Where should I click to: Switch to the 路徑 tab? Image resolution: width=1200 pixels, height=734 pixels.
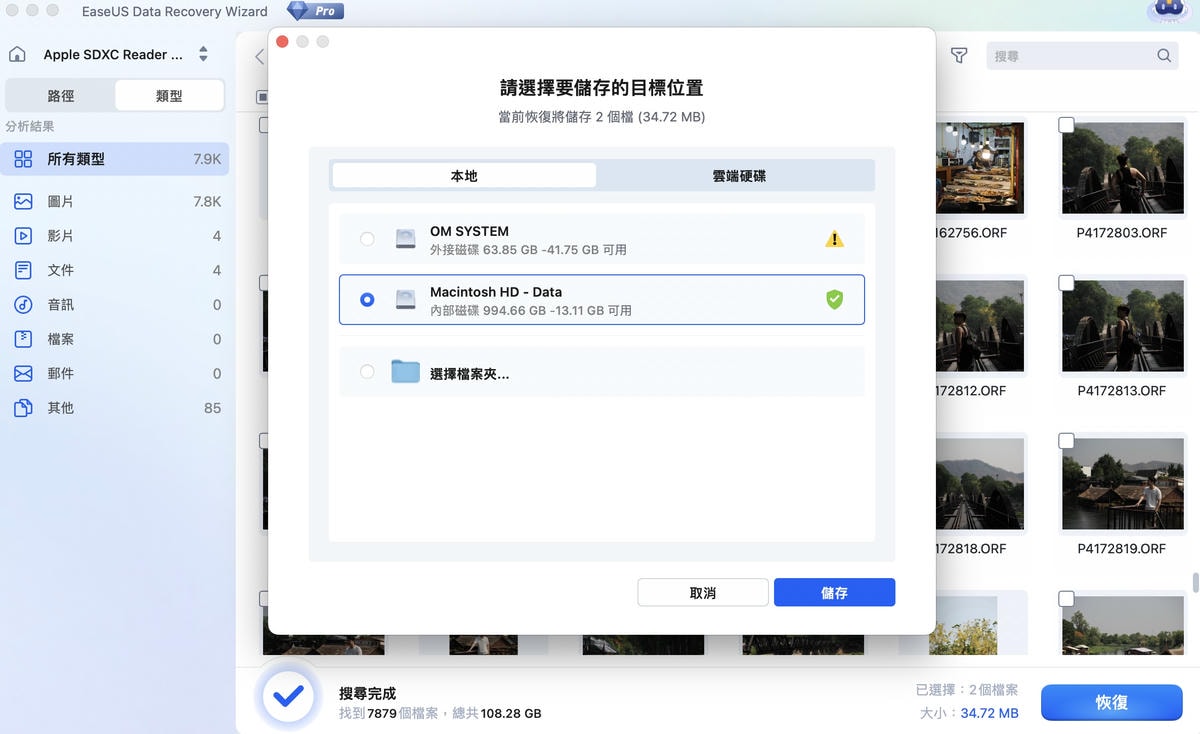[x=61, y=96]
